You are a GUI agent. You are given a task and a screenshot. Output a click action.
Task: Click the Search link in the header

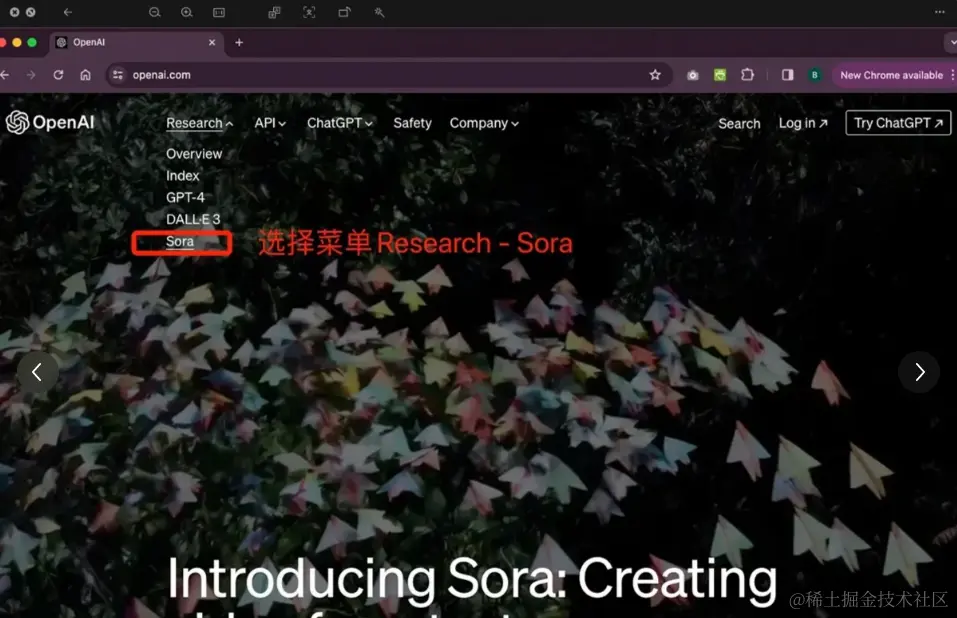point(739,124)
